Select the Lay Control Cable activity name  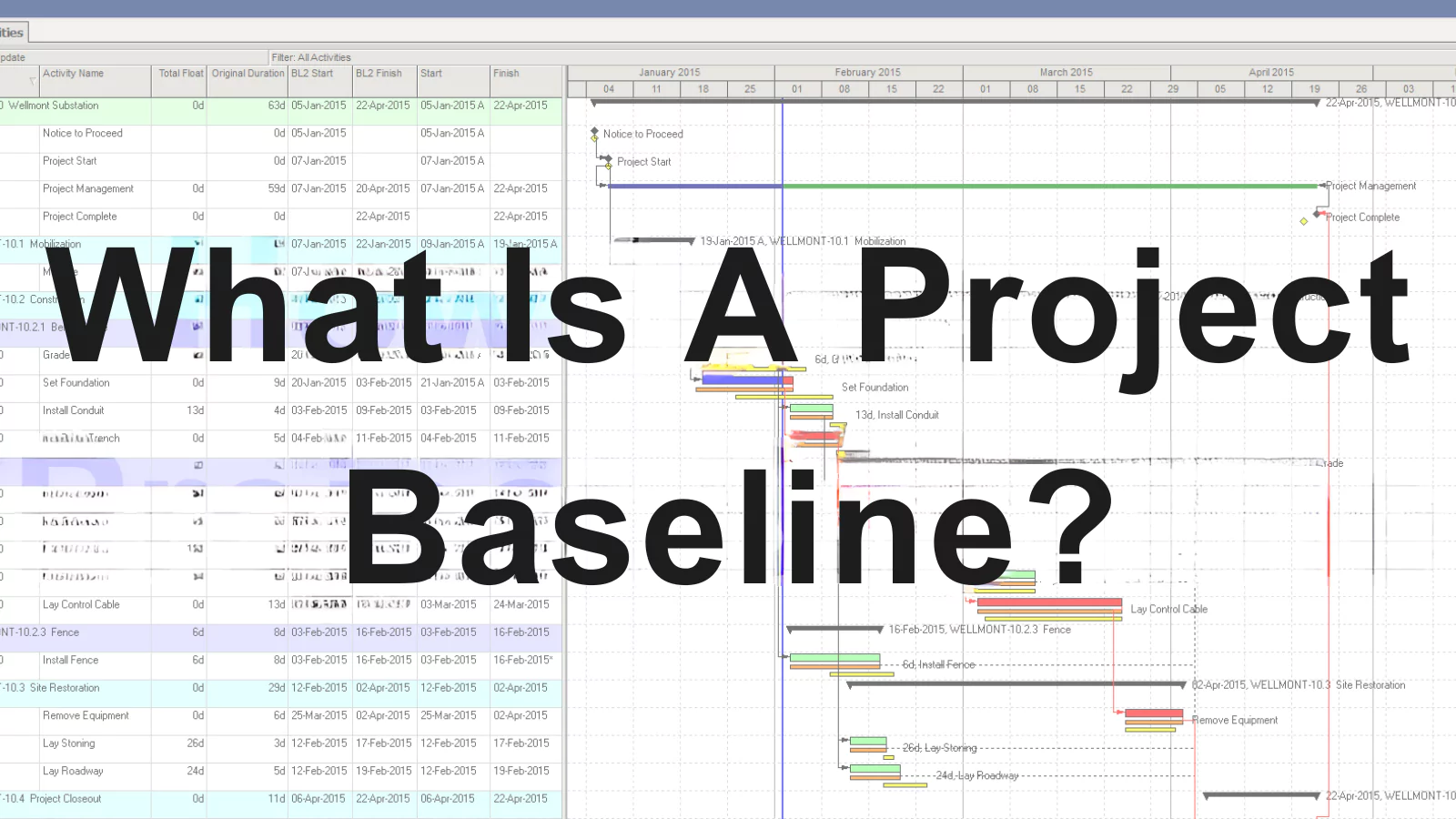[x=81, y=605]
